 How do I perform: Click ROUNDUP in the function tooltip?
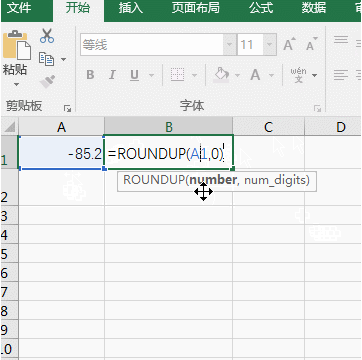click(154, 180)
